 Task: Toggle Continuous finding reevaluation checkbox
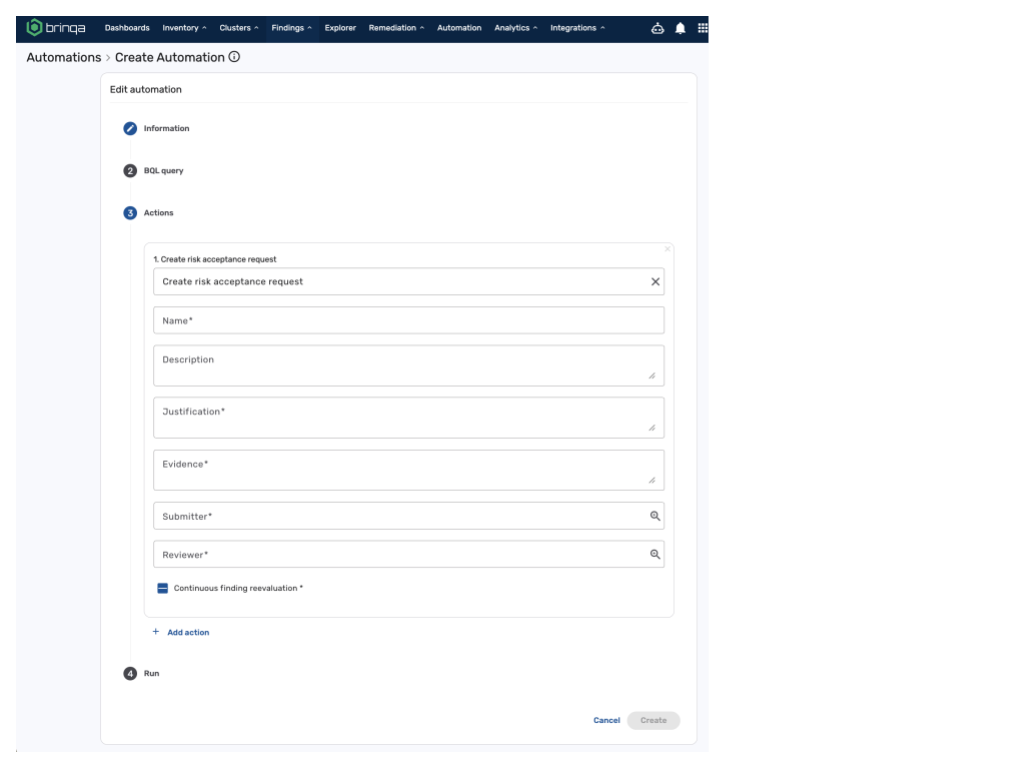[163, 588]
